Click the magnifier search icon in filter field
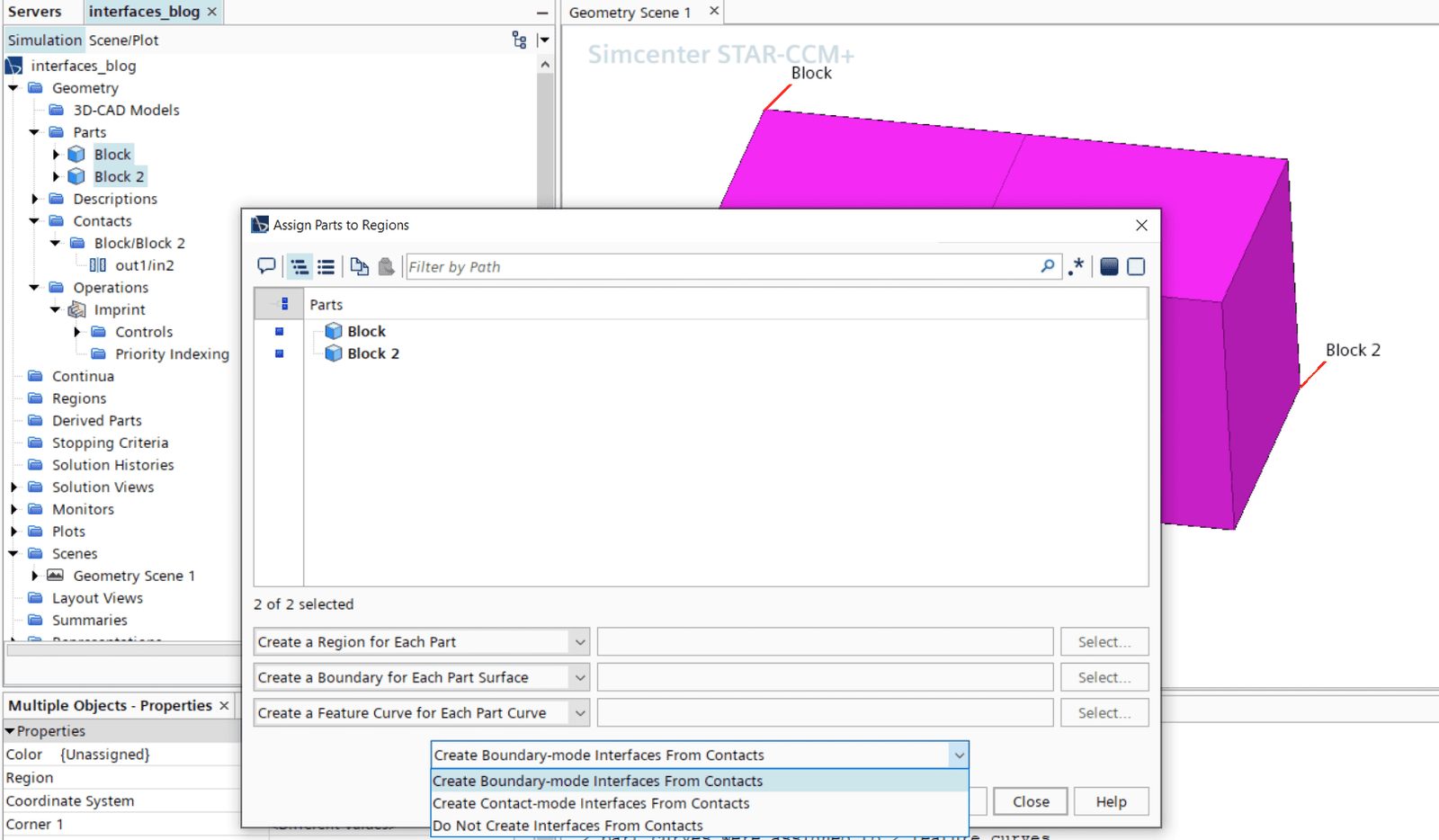 pyautogui.click(x=1048, y=266)
